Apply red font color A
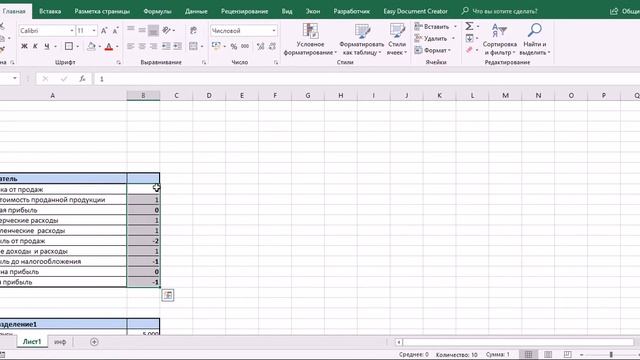This screenshot has width=640, height=360. pyautogui.click(x=109, y=47)
